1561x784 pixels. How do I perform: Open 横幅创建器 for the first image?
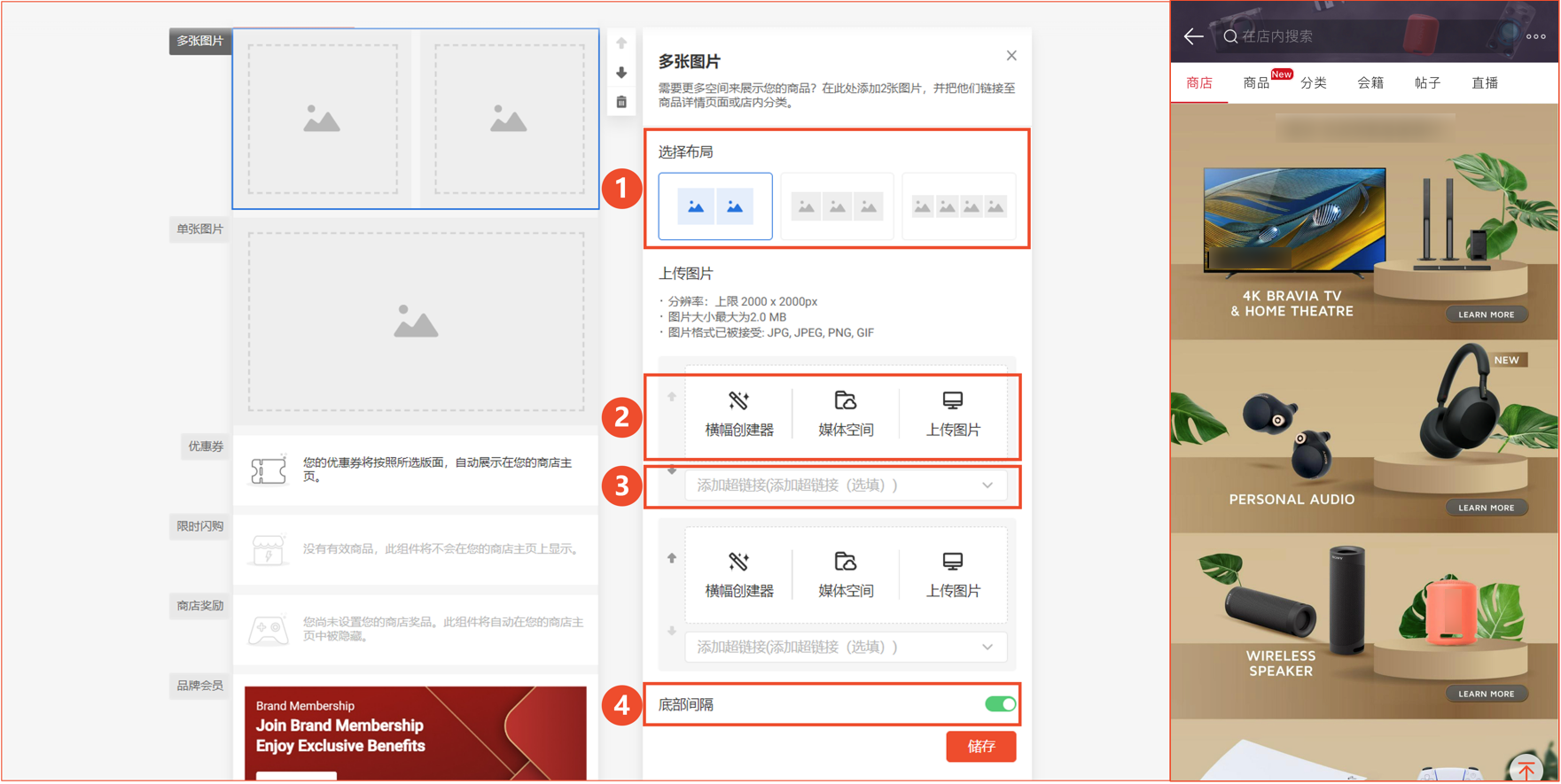[x=739, y=415]
